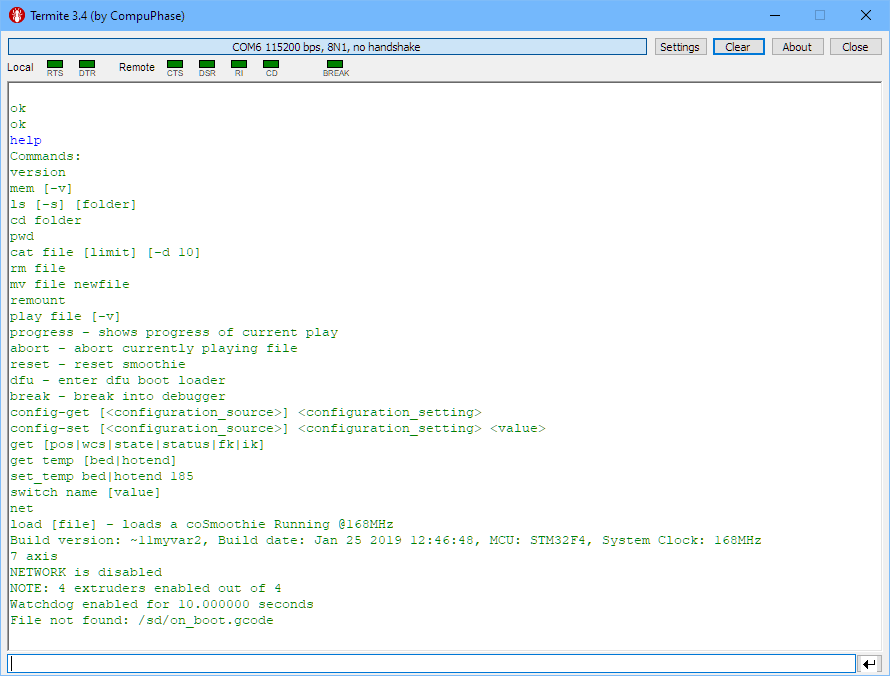
Task: Maximize the Termite window
Action: [820, 16]
